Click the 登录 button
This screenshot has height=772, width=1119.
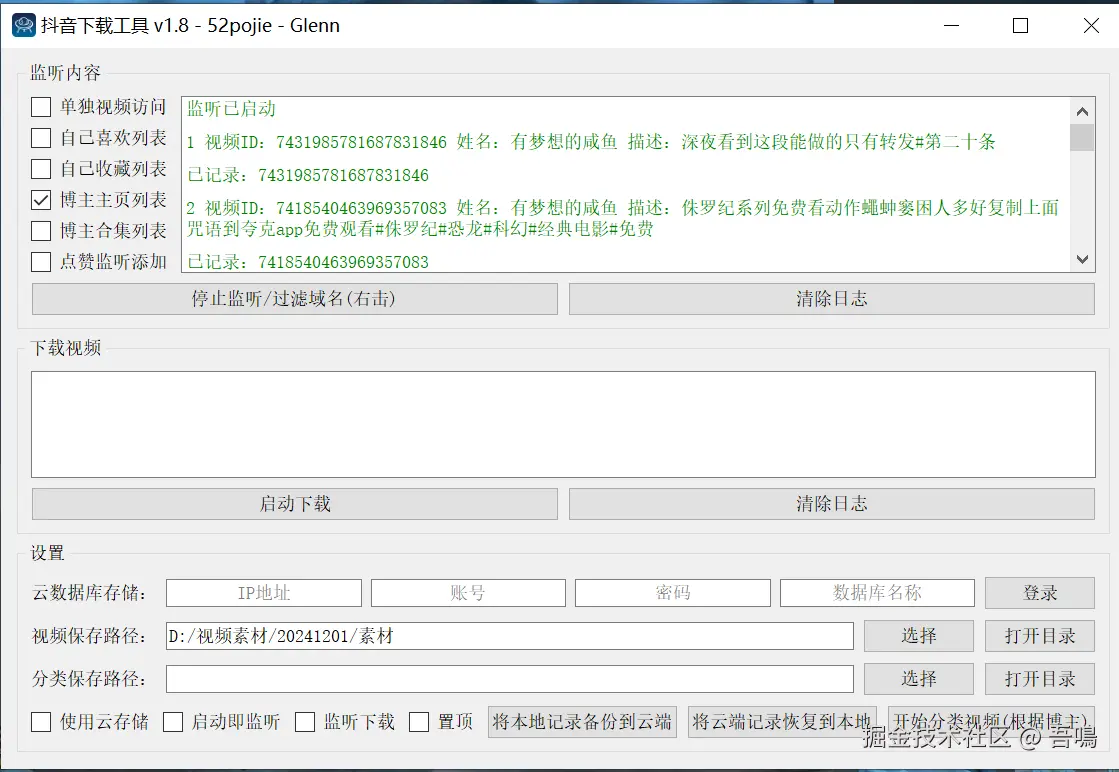tap(1040, 593)
